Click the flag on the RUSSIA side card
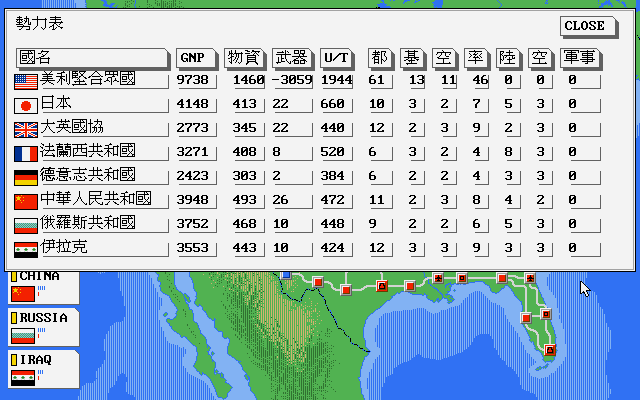The width and height of the screenshot is (640, 400). [23, 336]
